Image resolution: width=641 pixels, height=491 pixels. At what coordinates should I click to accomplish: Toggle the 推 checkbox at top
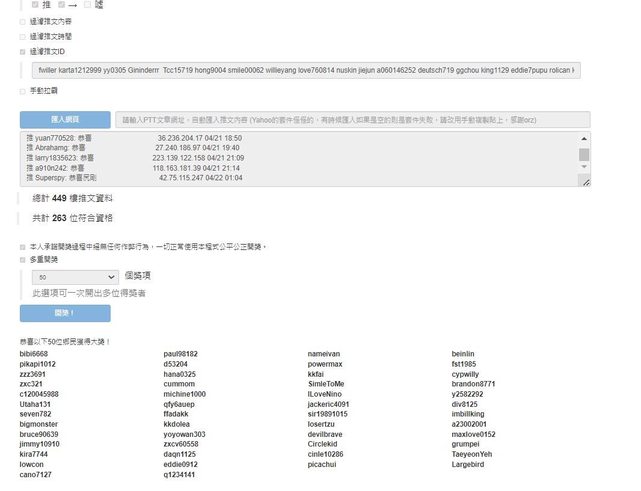coord(36,5)
